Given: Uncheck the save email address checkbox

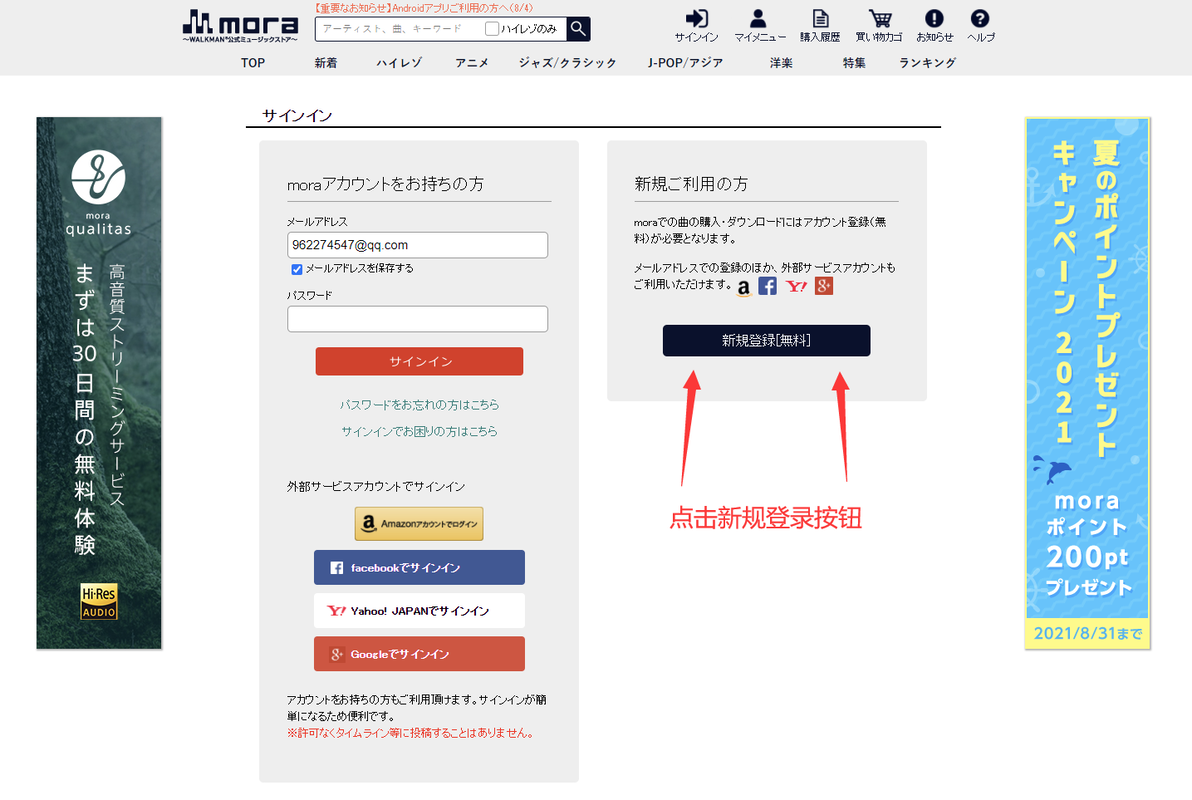Looking at the screenshot, I should (296, 269).
